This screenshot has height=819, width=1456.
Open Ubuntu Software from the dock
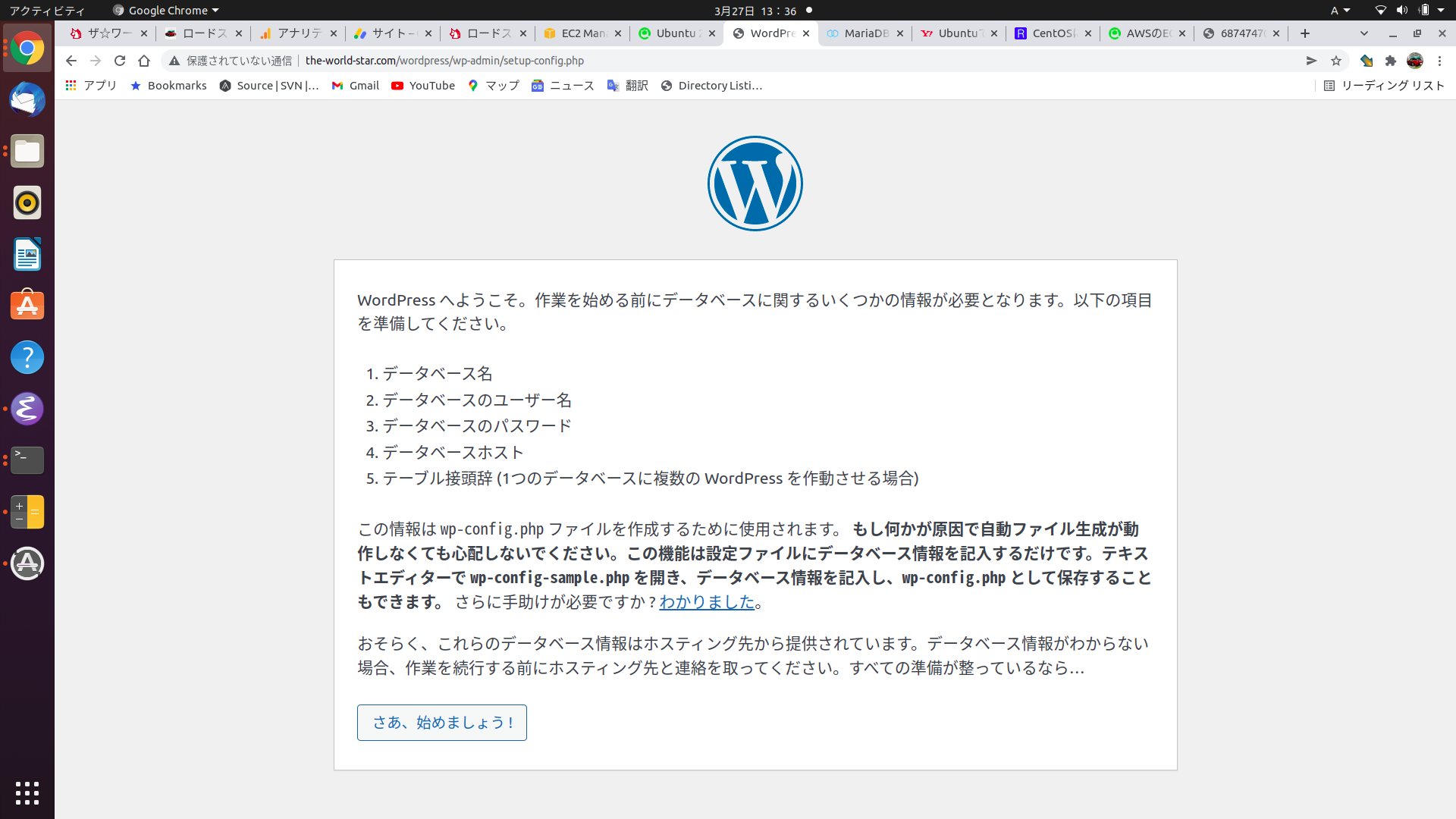pyautogui.click(x=27, y=306)
